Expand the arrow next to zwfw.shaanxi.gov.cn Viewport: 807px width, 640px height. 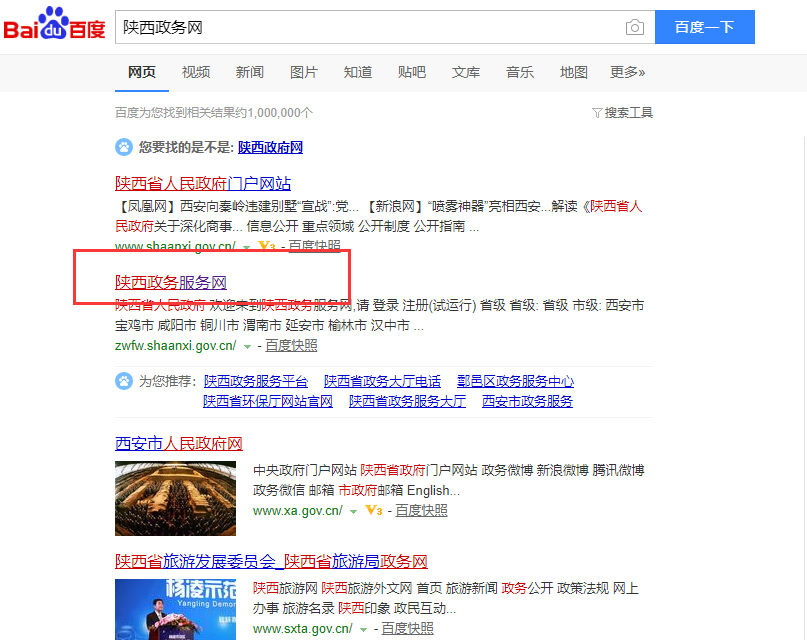[x=247, y=346]
